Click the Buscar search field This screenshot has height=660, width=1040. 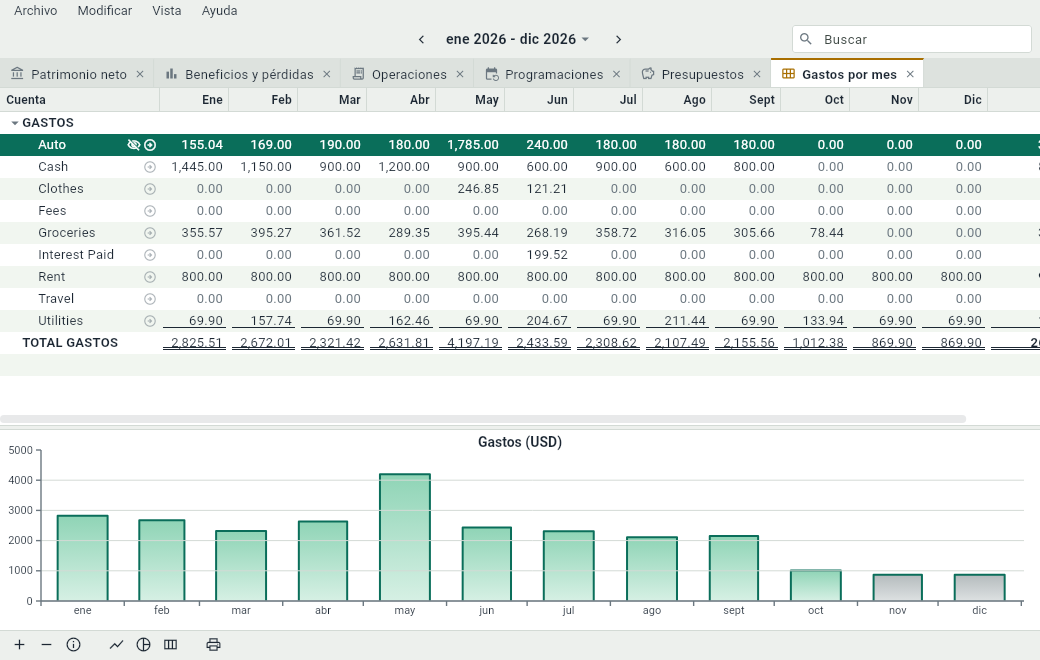tap(911, 39)
